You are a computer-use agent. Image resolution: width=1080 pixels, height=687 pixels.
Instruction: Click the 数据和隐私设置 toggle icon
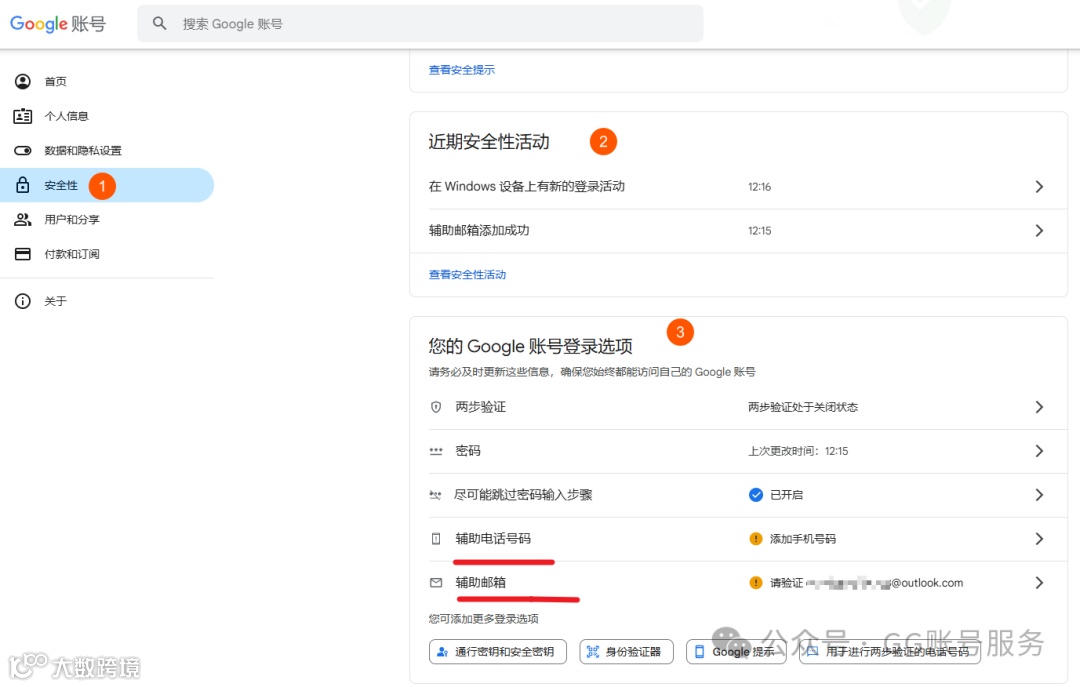click(23, 150)
